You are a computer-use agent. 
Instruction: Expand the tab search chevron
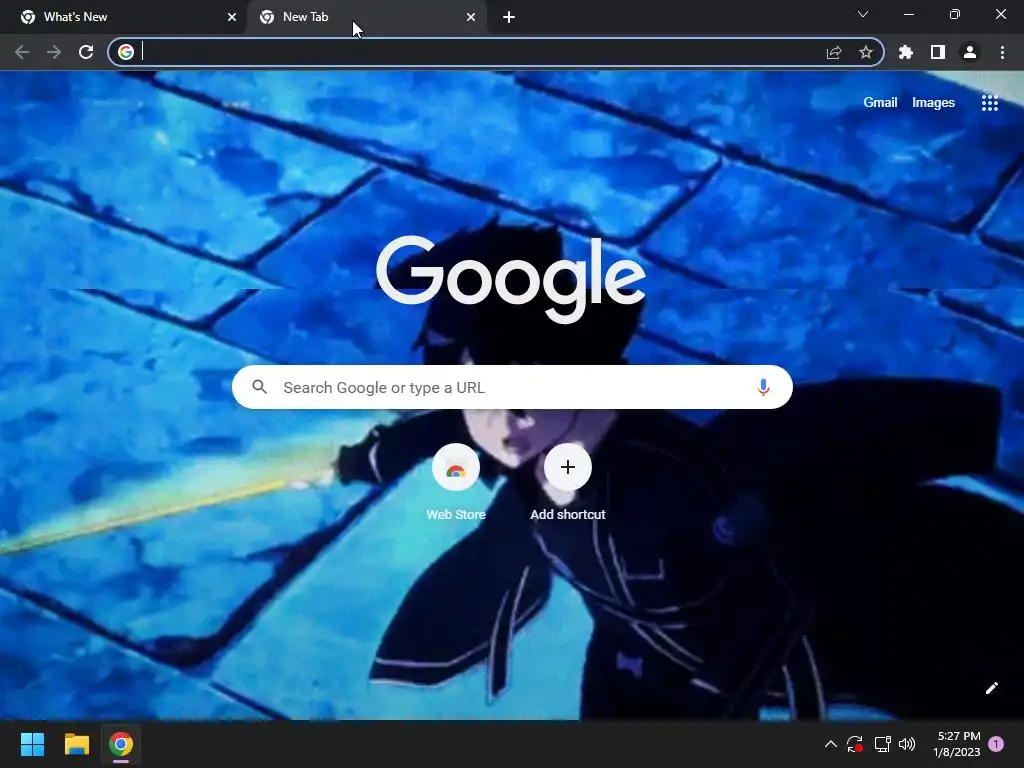[863, 14]
